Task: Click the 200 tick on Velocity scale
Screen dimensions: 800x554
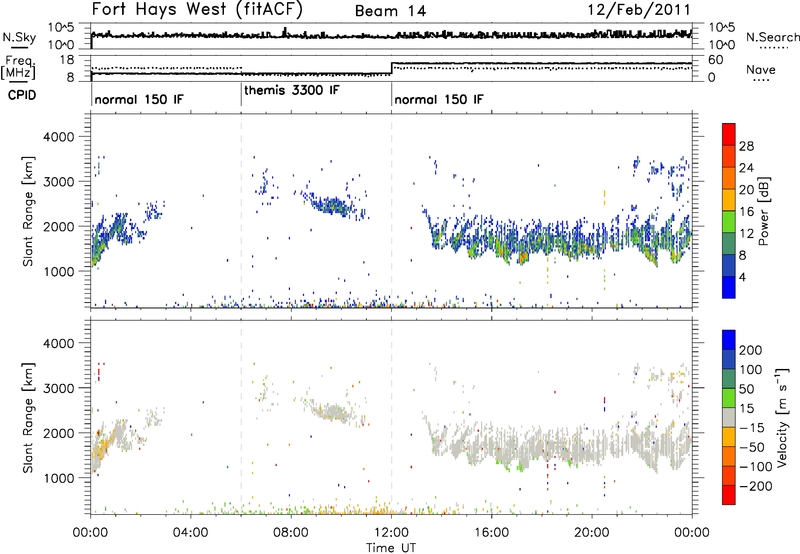Action: tap(751, 350)
